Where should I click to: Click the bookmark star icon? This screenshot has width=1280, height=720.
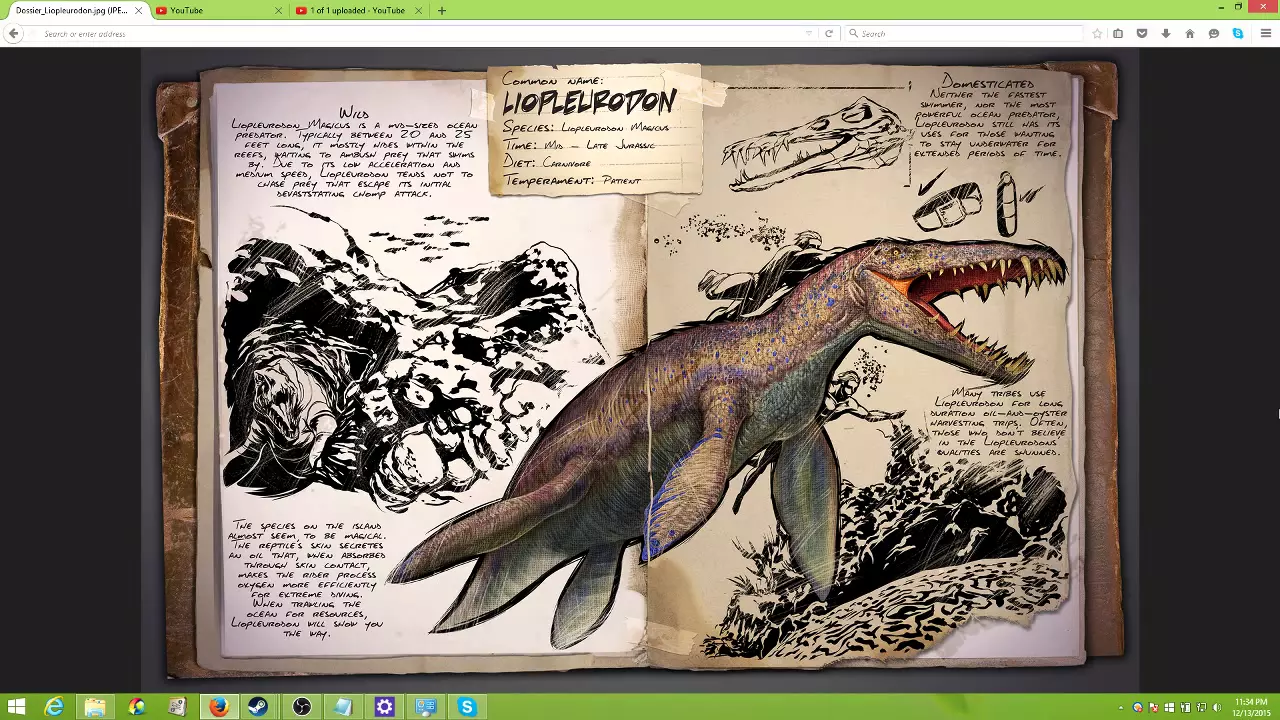click(x=1097, y=33)
